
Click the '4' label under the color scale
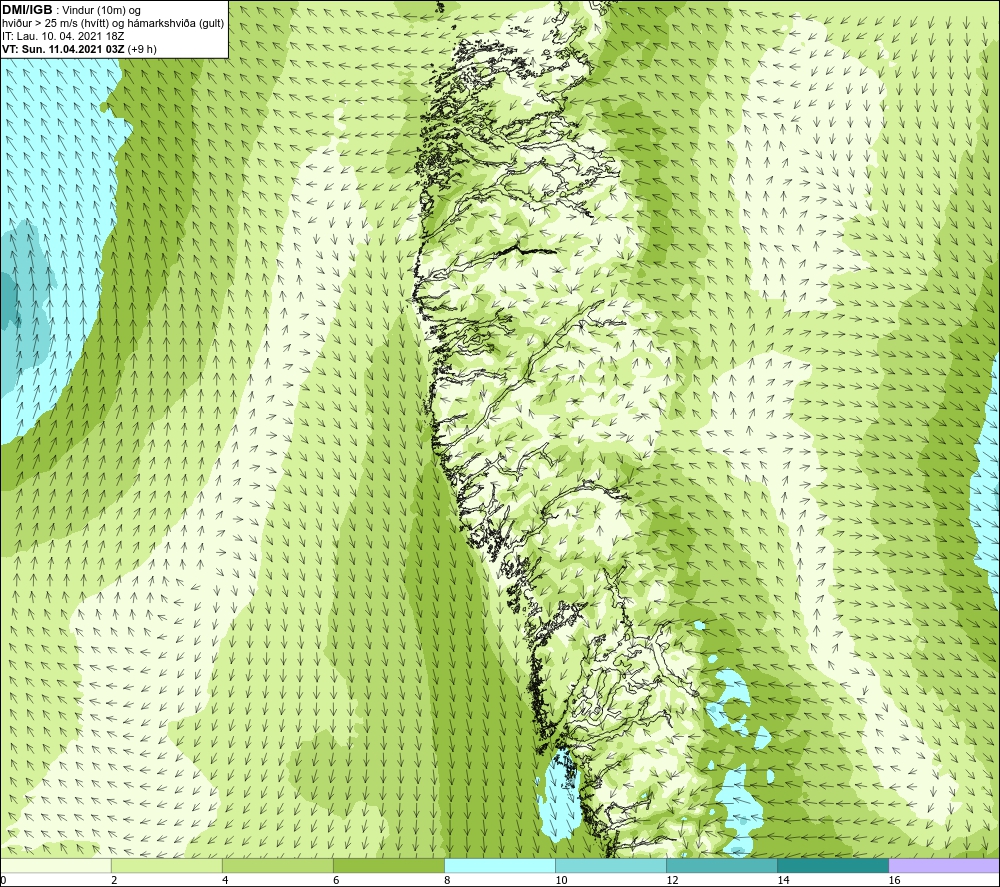(x=225, y=881)
